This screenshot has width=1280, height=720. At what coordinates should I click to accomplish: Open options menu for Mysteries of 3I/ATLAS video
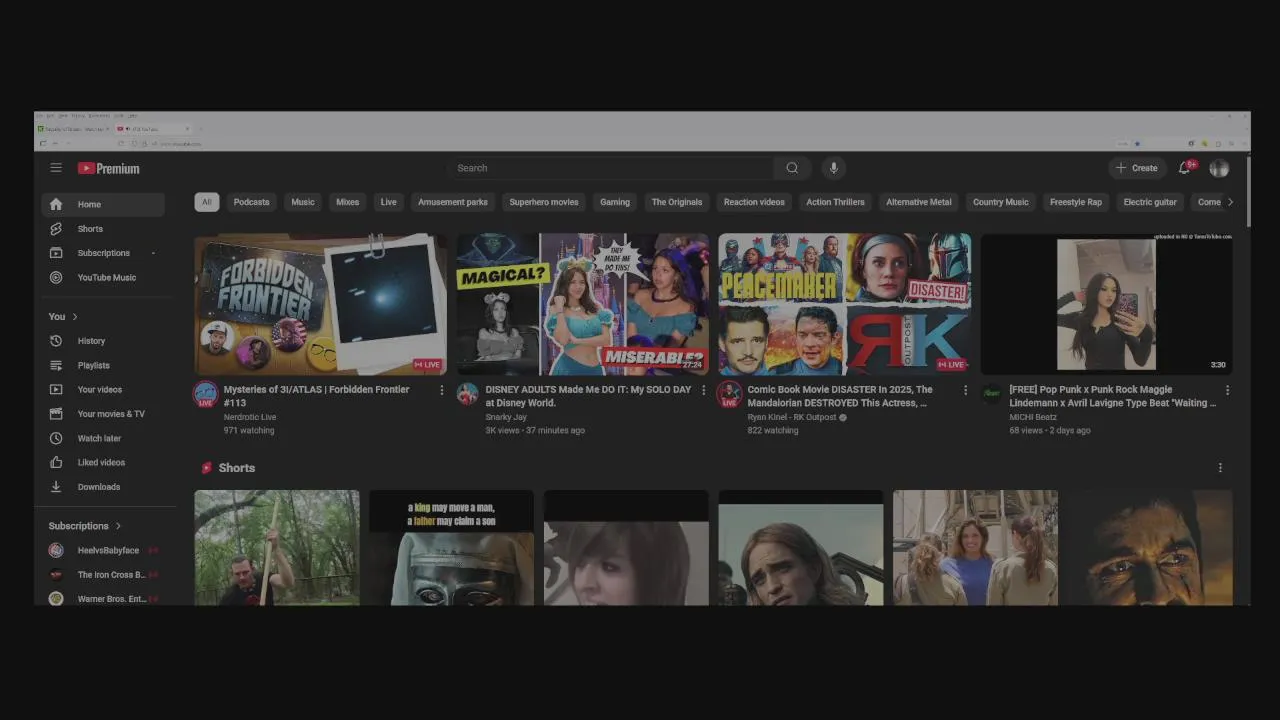pos(441,390)
